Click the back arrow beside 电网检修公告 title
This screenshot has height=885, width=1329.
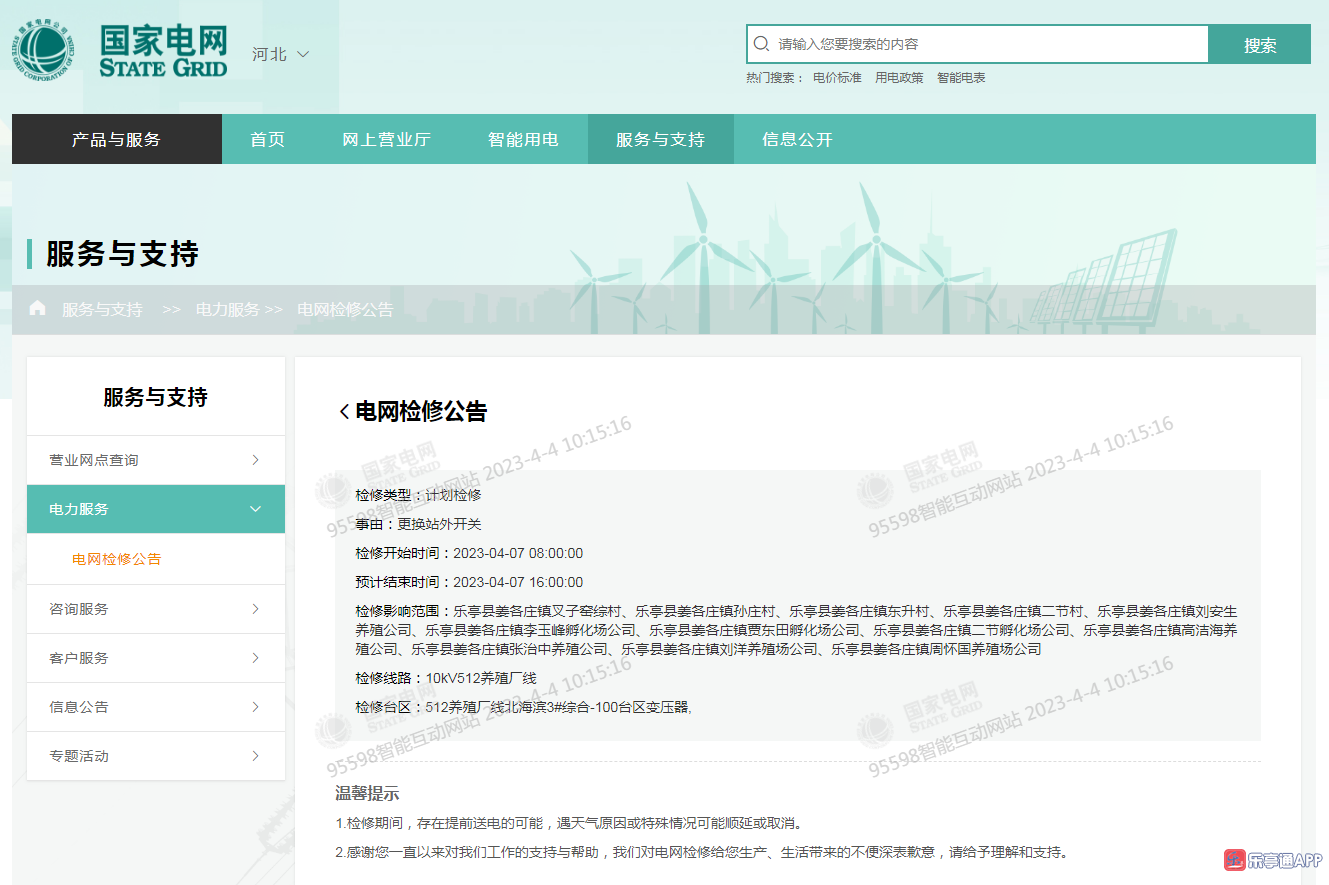(x=344, y=412)
